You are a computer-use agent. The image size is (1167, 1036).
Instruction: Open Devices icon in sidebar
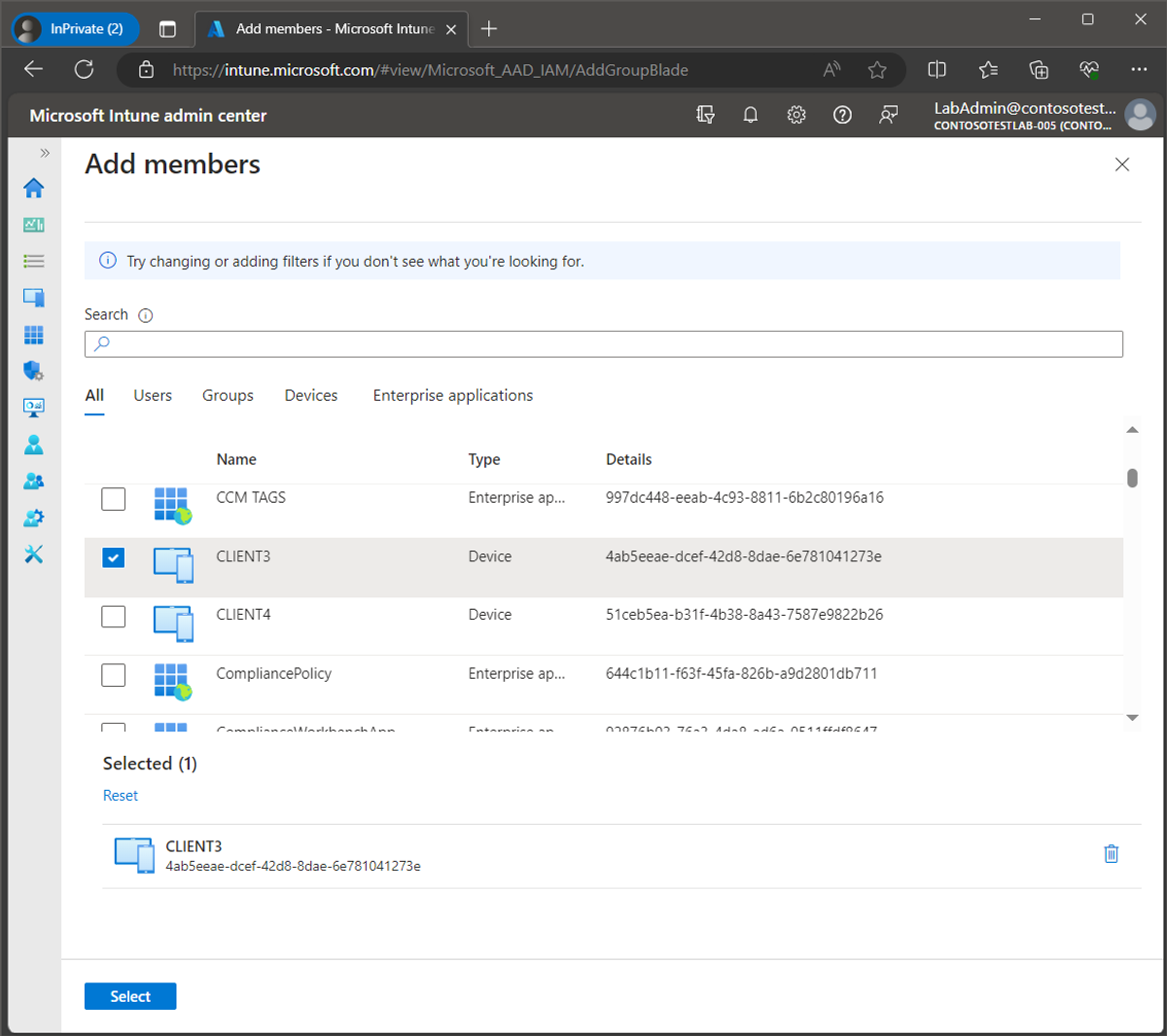coord(34,298)
